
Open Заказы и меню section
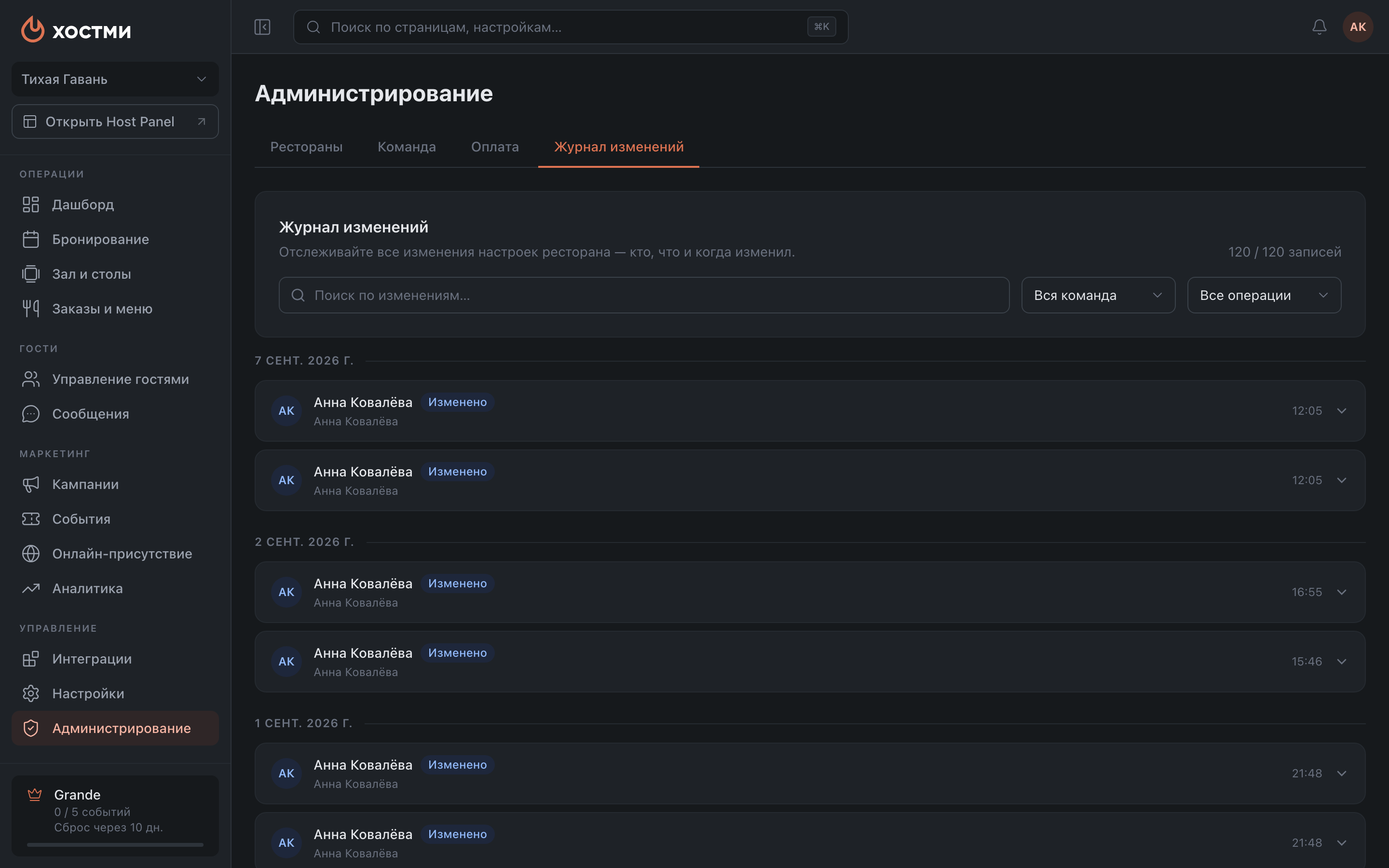(x=115, y=309)
